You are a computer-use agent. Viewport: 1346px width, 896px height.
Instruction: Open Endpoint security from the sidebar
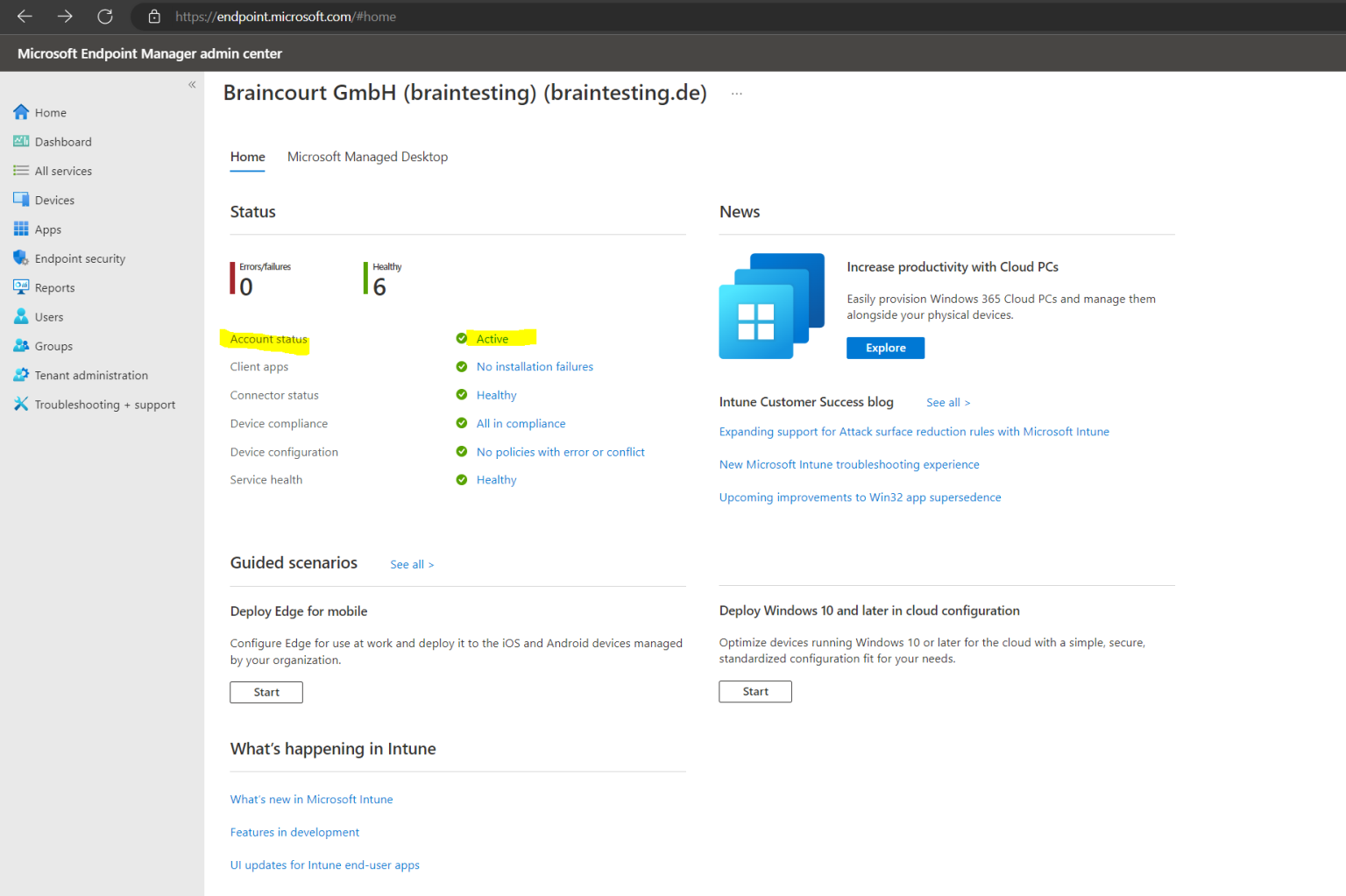[81, 258]
